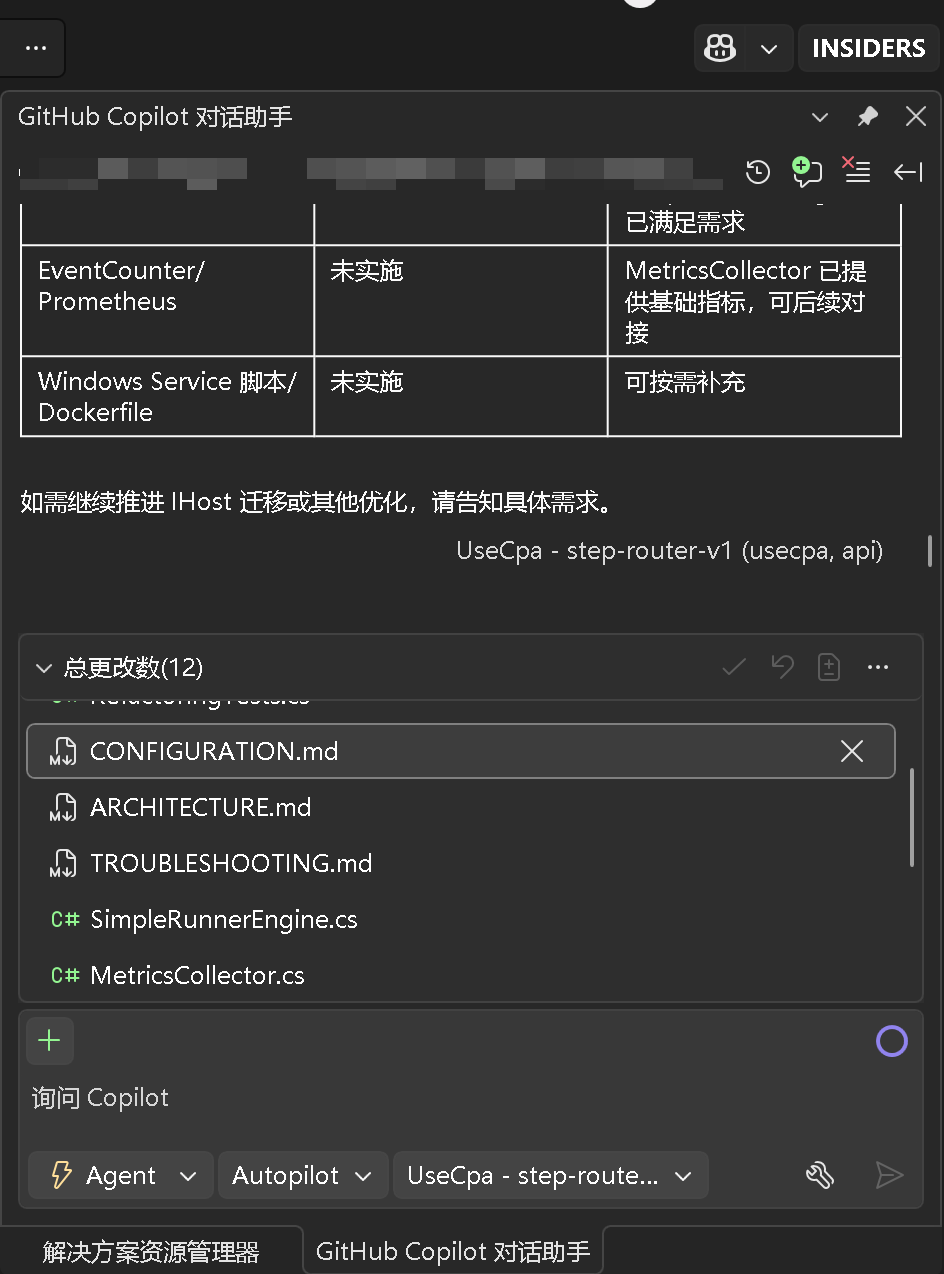
Task: Open more options in changes header
Action: [878, 667]
